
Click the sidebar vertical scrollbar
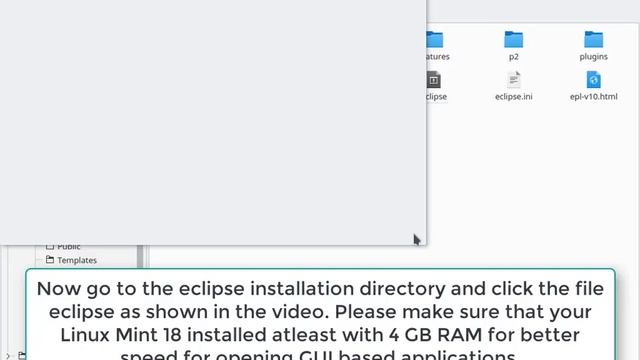140,256
